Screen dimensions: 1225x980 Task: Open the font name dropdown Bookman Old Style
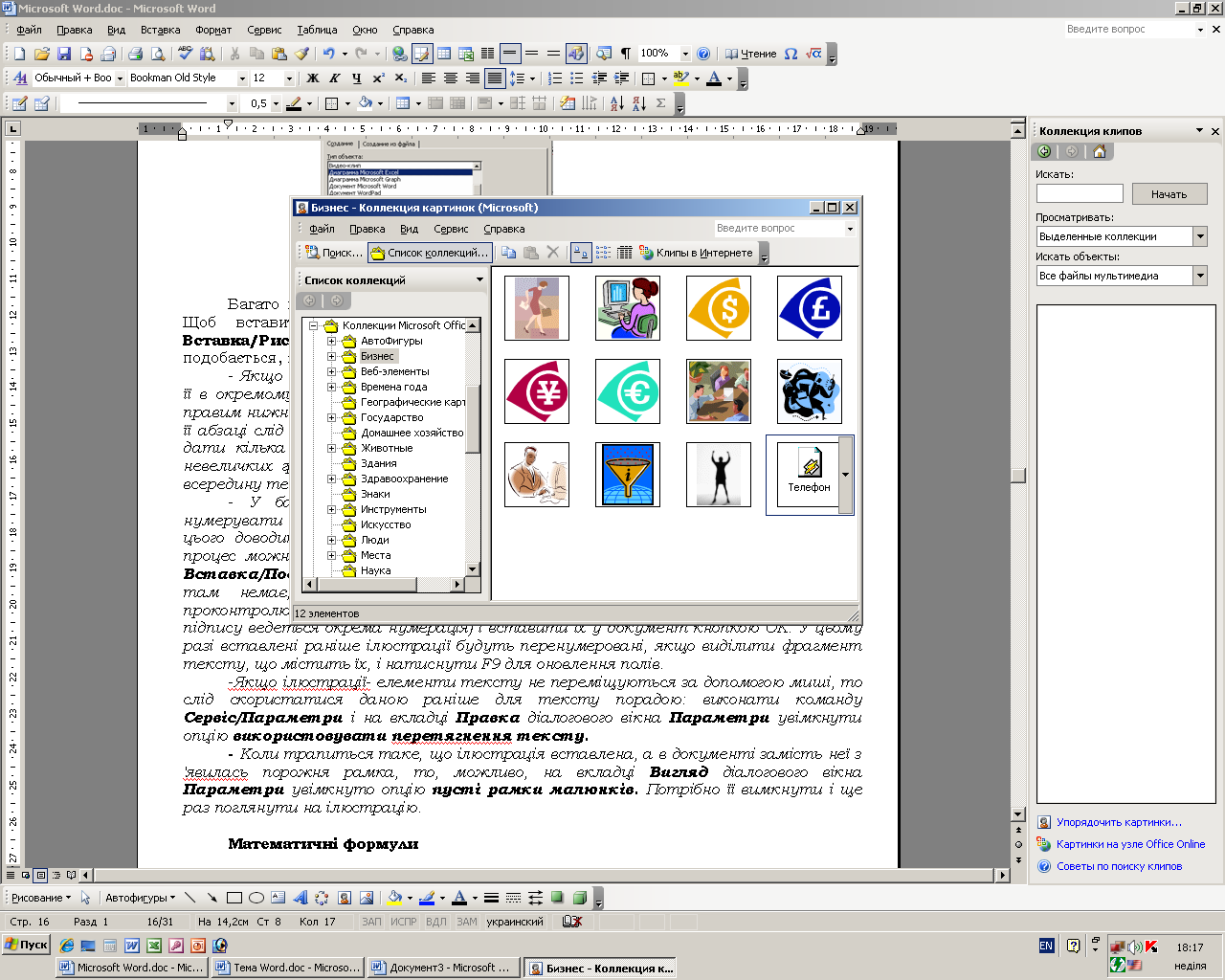coord(241,78)
